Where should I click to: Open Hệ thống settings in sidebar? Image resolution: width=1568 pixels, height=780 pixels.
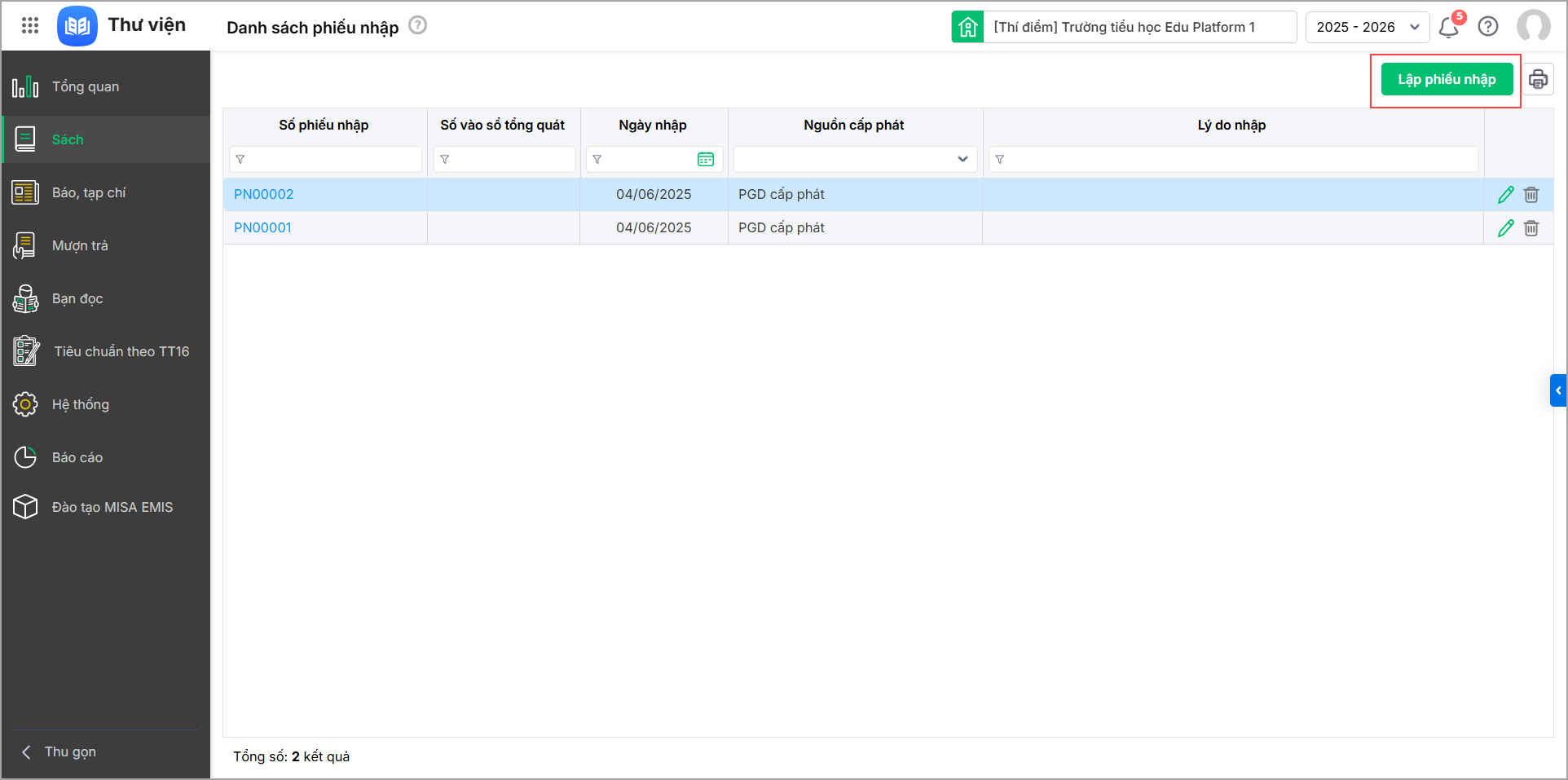click(106, 404)
